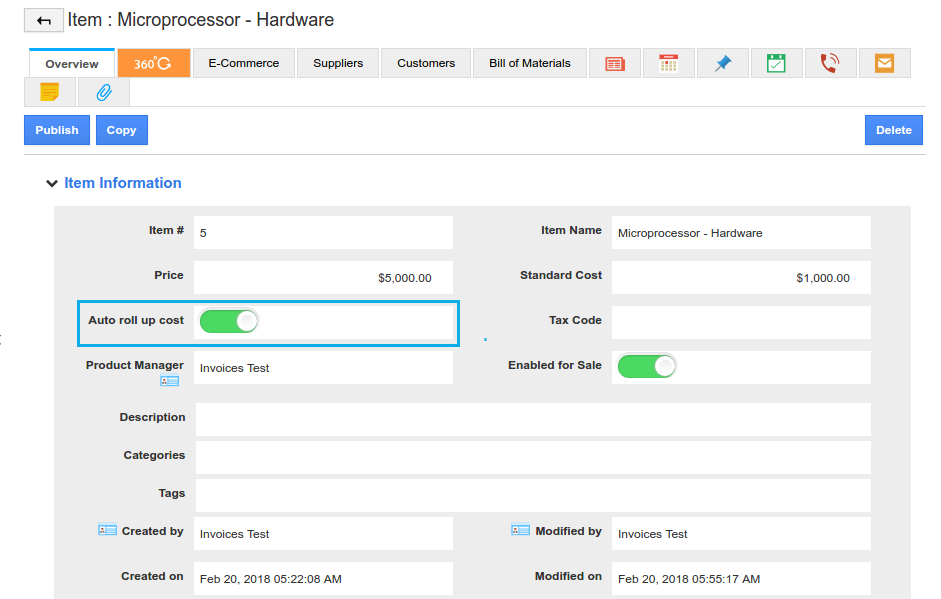The width and height of the screenshot is (941, 599).
Task: Open the red phone call logs tab
Action: pos(830,63)
